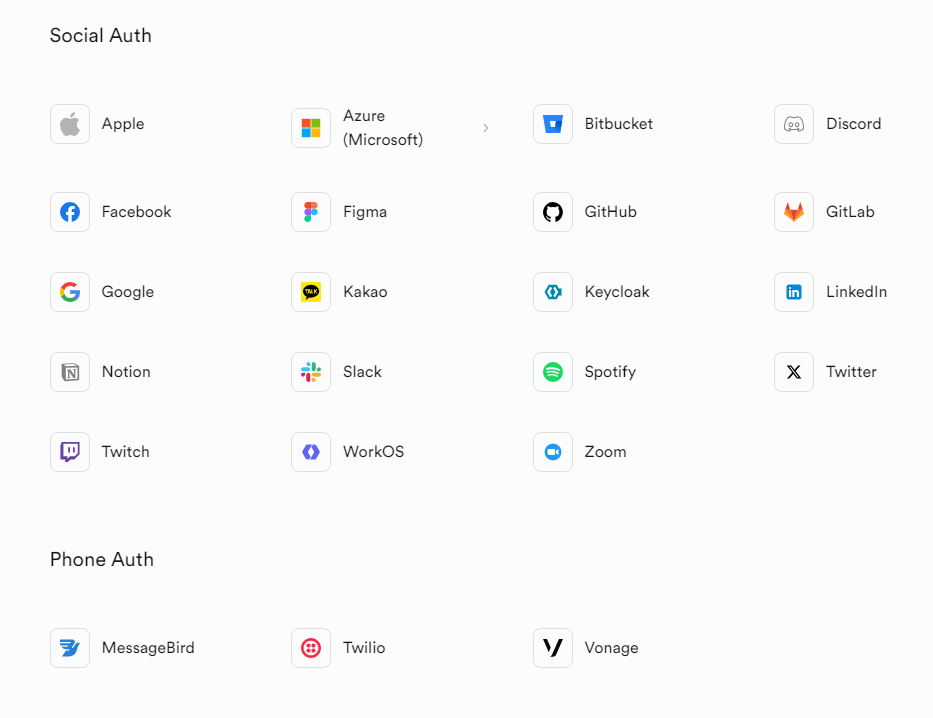Open the Kakao Talk icon
The image size is (933, 718).
point(311,292)
